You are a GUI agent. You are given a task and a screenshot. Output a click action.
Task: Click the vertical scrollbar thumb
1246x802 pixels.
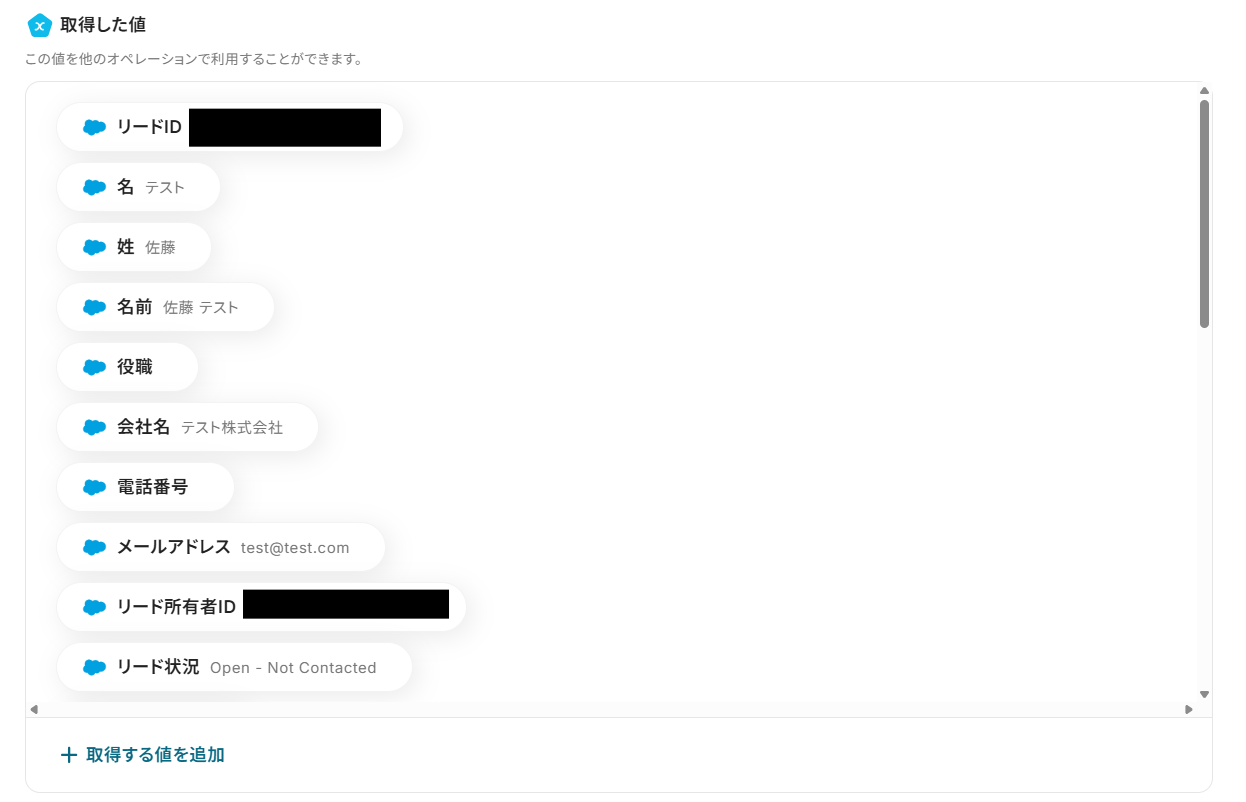1204,214
